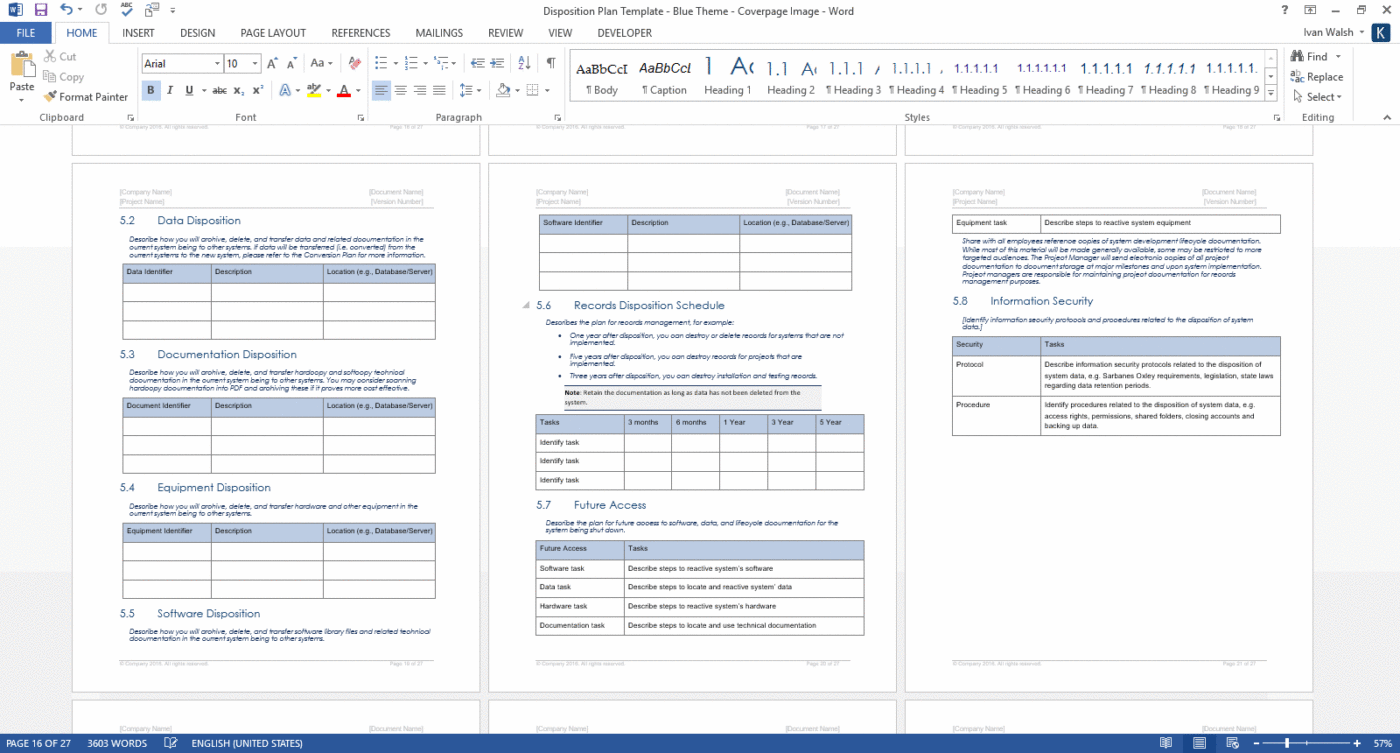Viewport: 1400px width, 753px height.
Task: Apply the Text Highlight Color
Action: (313, 90)
